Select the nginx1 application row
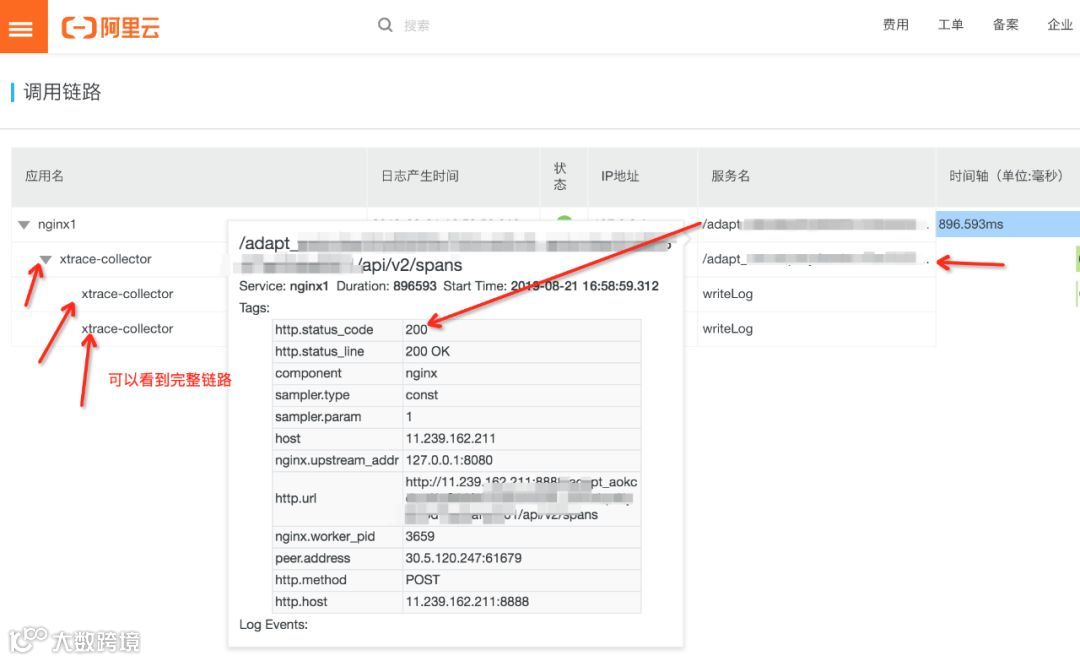This screenshot has width=1080, height=661. click(x=57, y=224)
